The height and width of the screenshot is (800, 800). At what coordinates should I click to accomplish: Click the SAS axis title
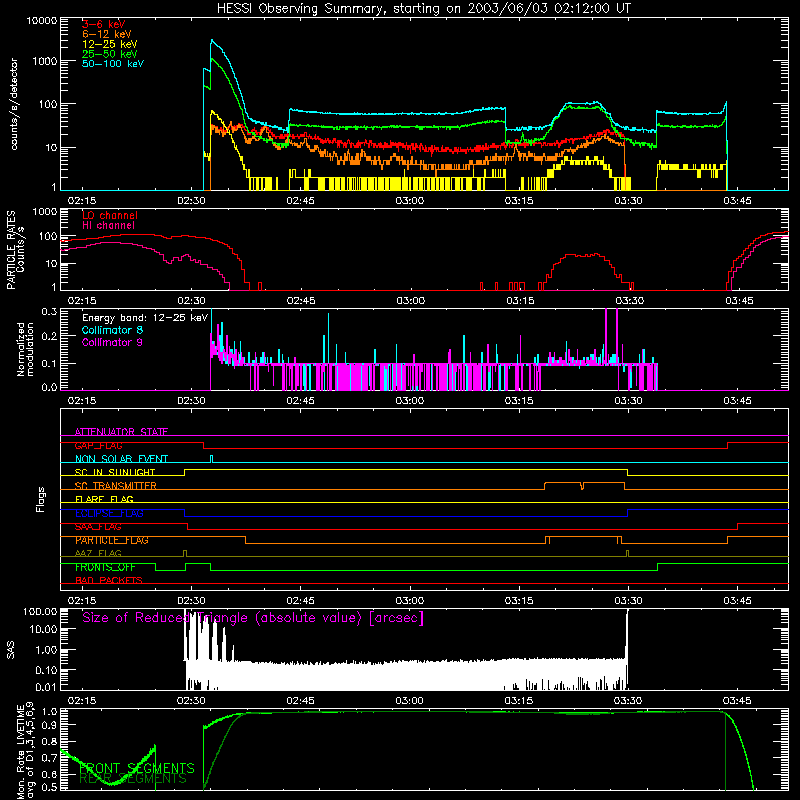(10, 650)
